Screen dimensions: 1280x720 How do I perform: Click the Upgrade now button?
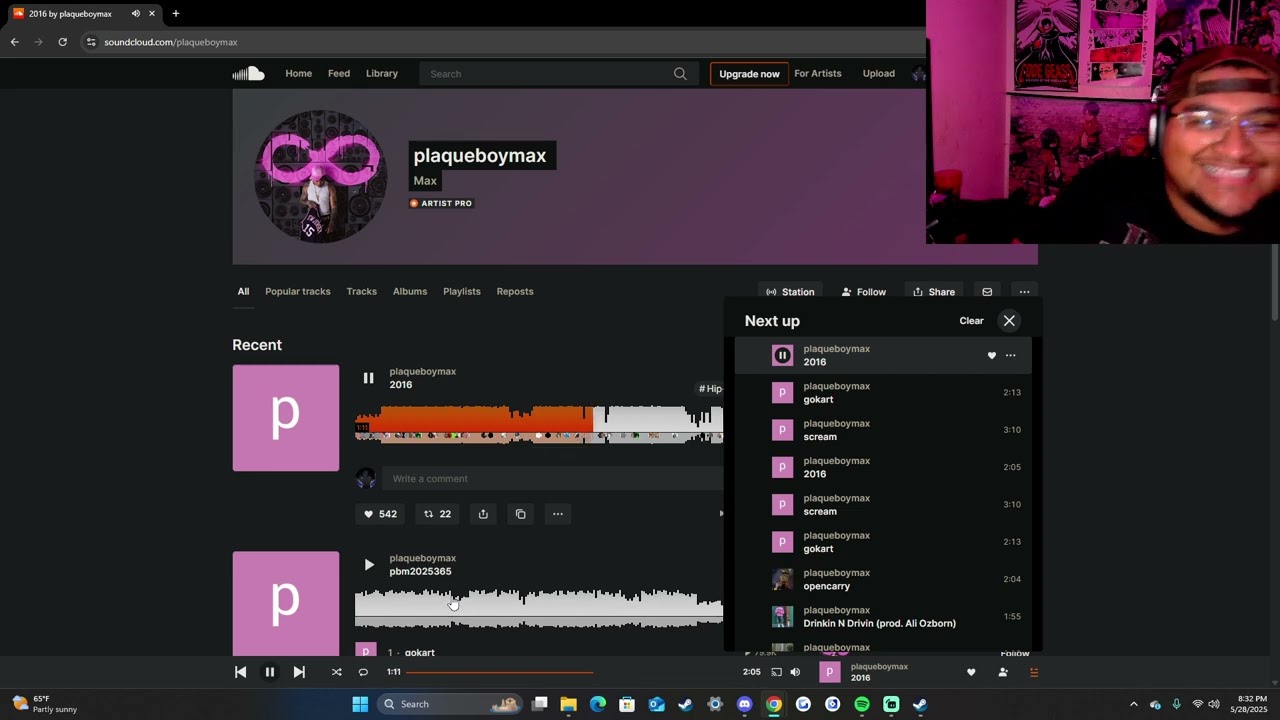tap(749, 74)
